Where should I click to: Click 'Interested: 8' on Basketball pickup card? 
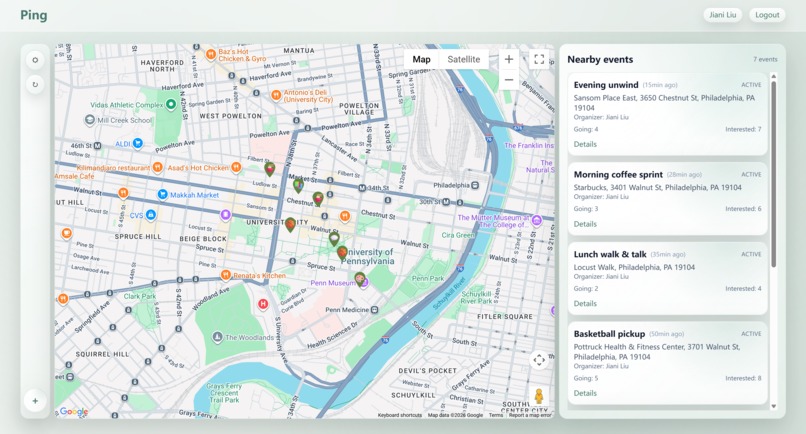[x=743, y=378]
